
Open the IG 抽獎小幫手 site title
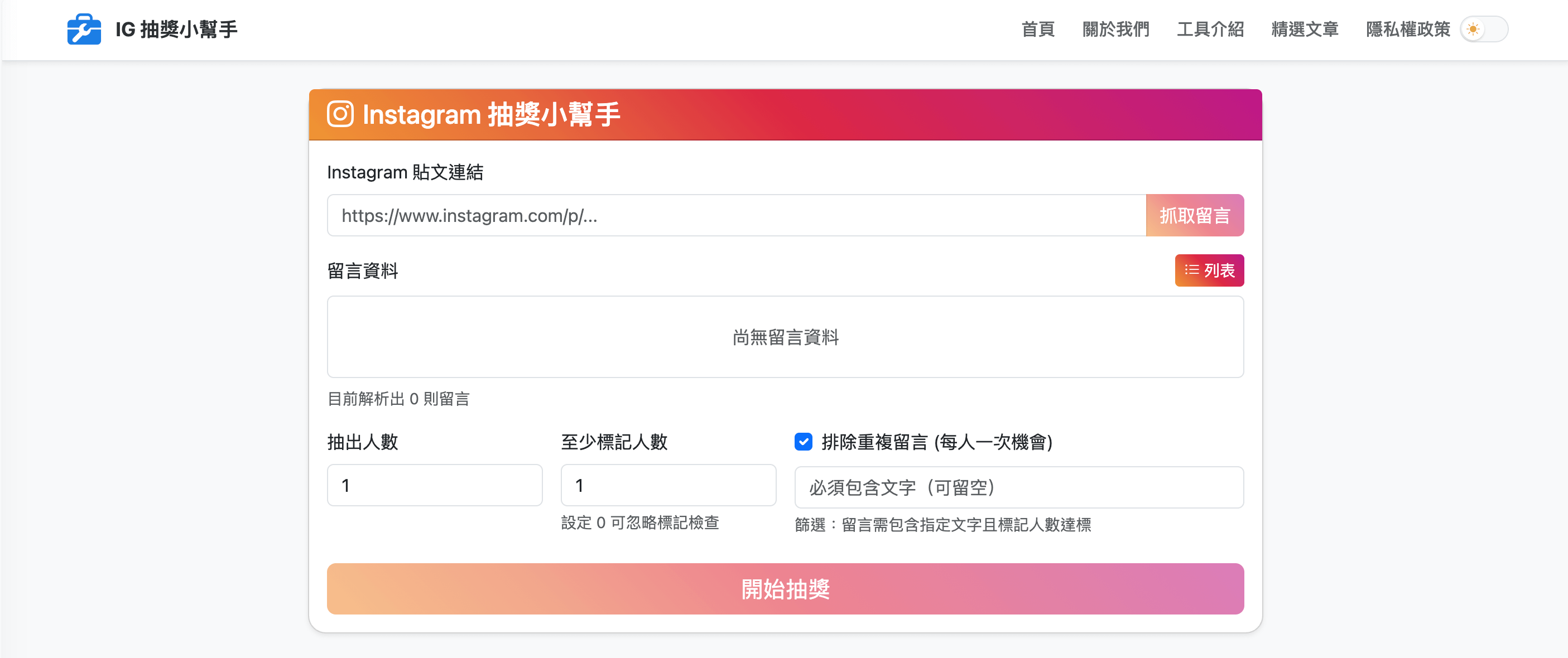click(176, 29)
